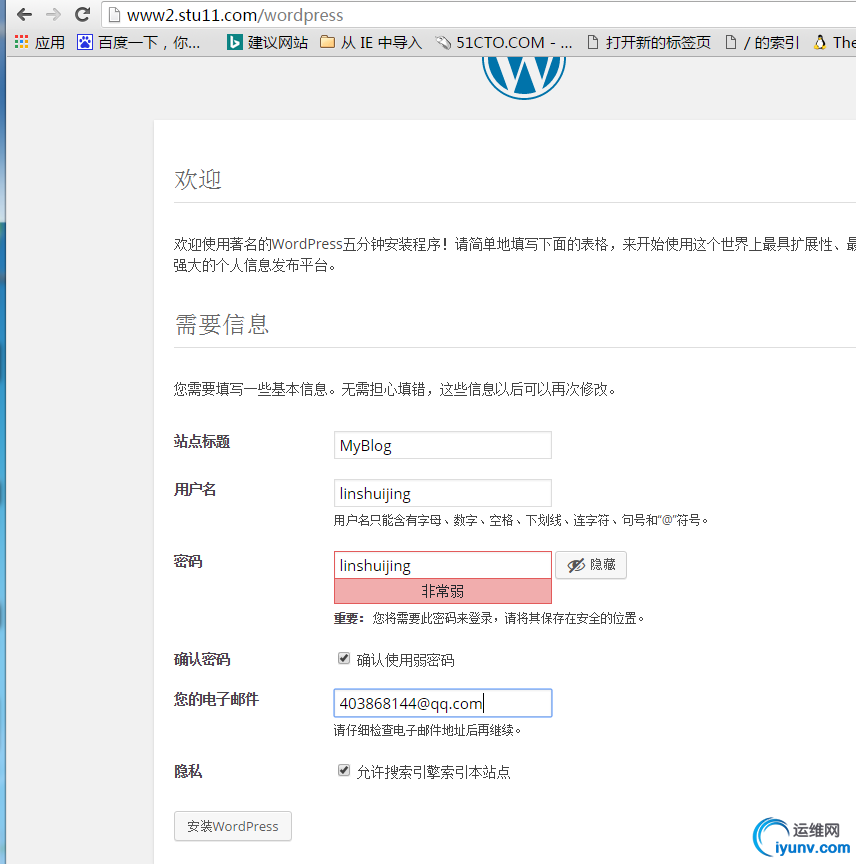This screenshot has height=864, width=856.
Task: Click the 非常弱 password strength indicator
Action: click(443, 591)
